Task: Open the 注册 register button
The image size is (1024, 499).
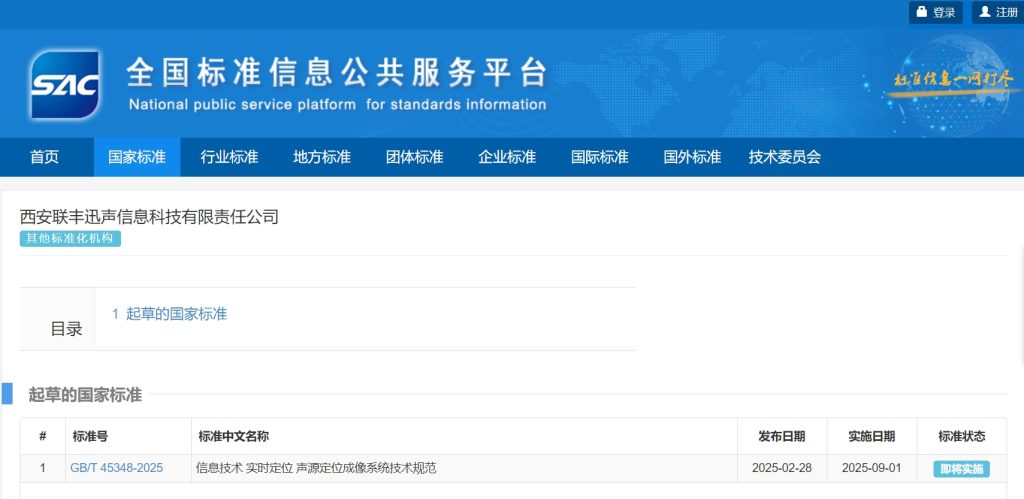Action: pos(998,12)
